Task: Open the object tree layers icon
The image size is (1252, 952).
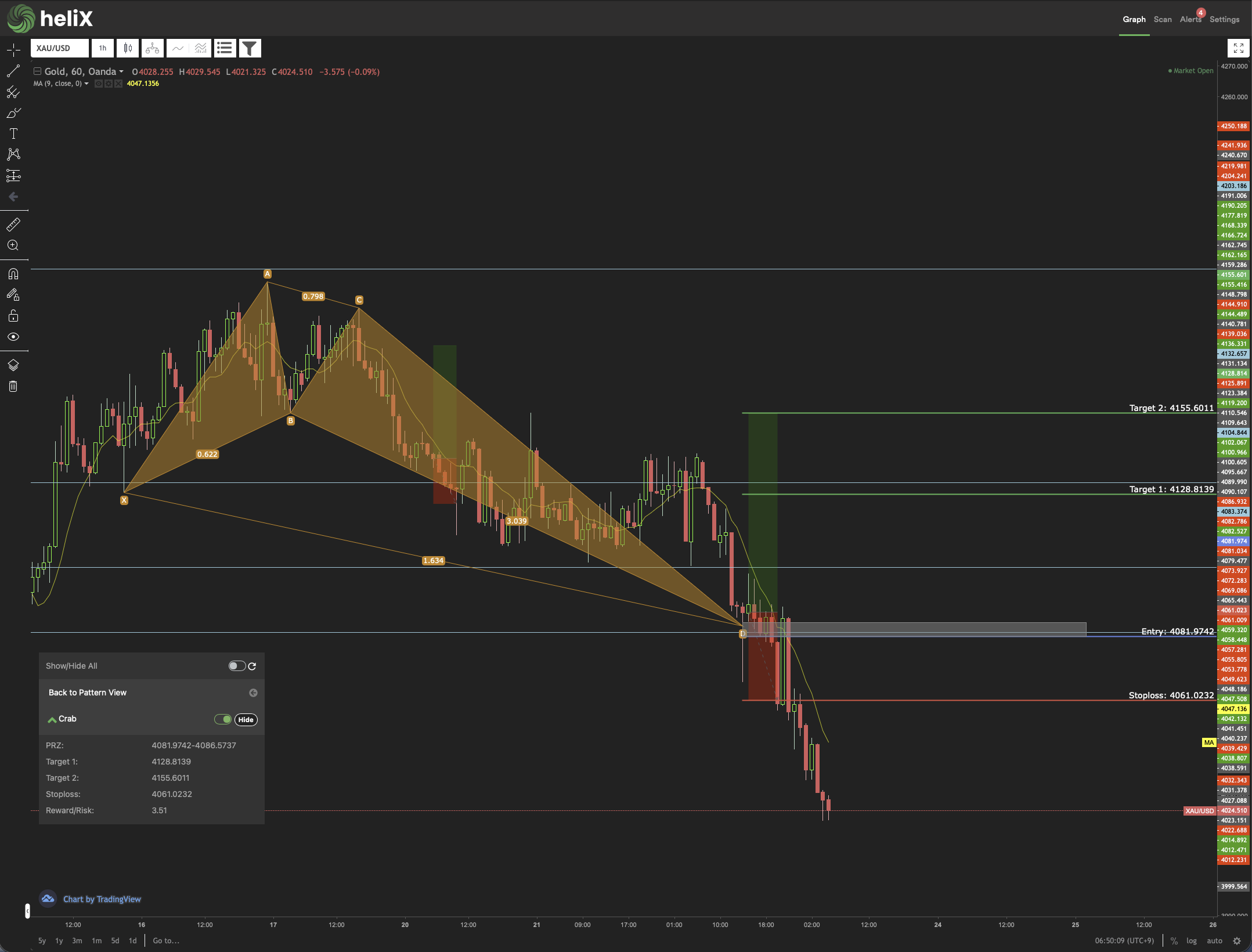Action: [x=13, y=365]
